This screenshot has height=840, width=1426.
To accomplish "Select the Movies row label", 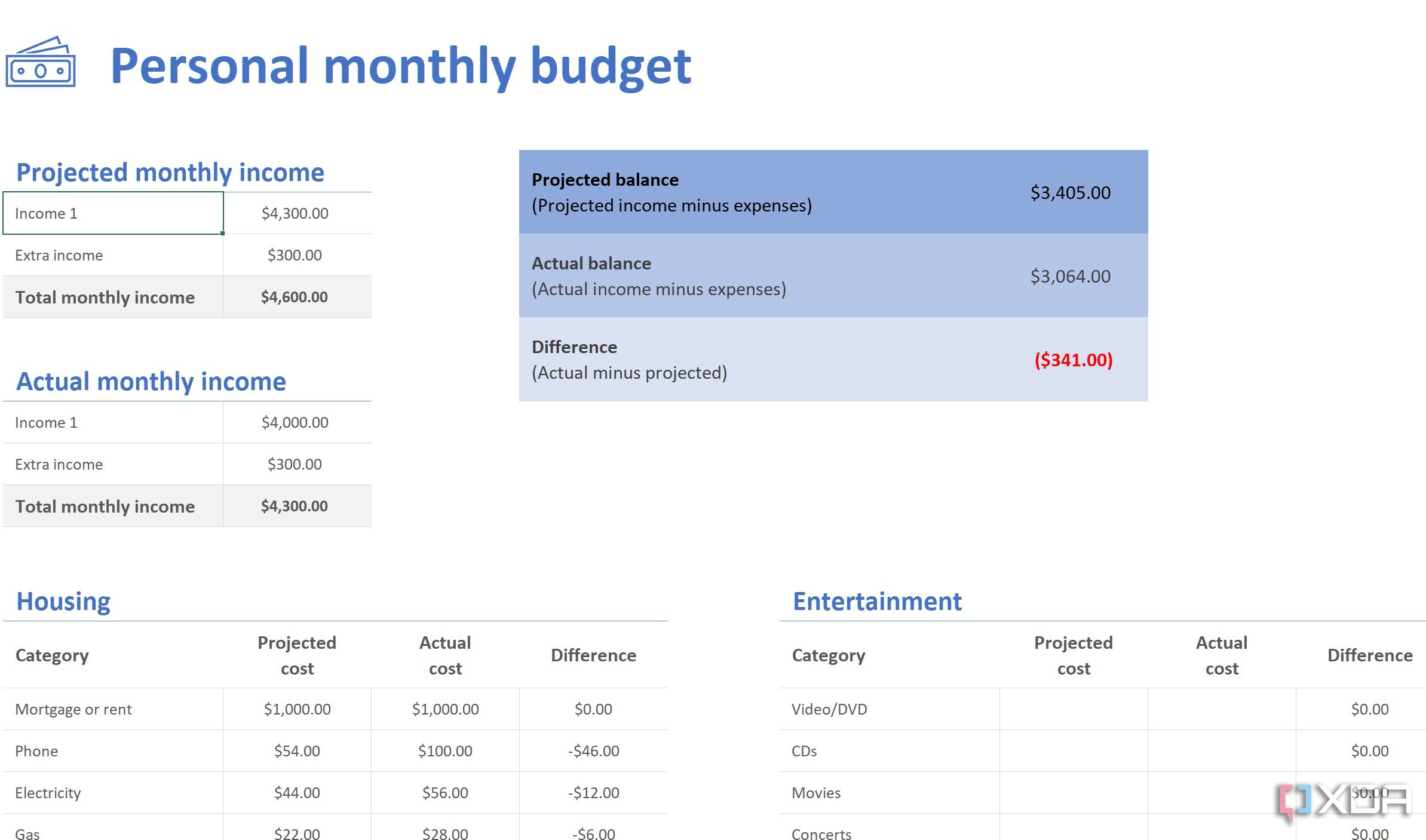I will (816, 793).
